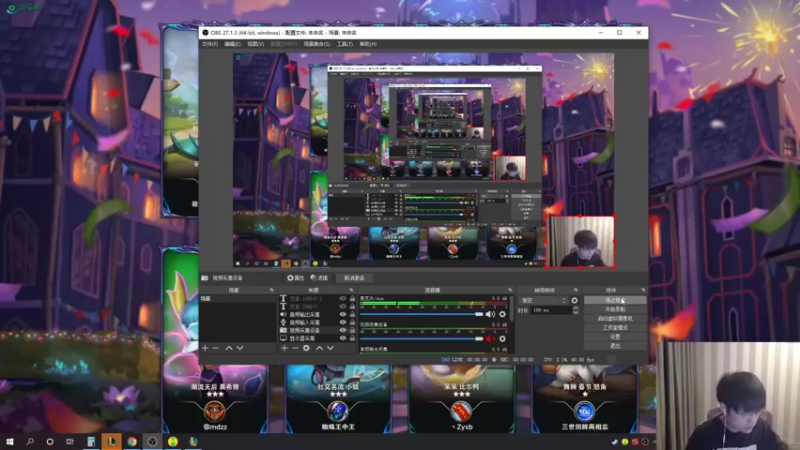Open the 场景集合(S) menu

(x=316, y=44)
